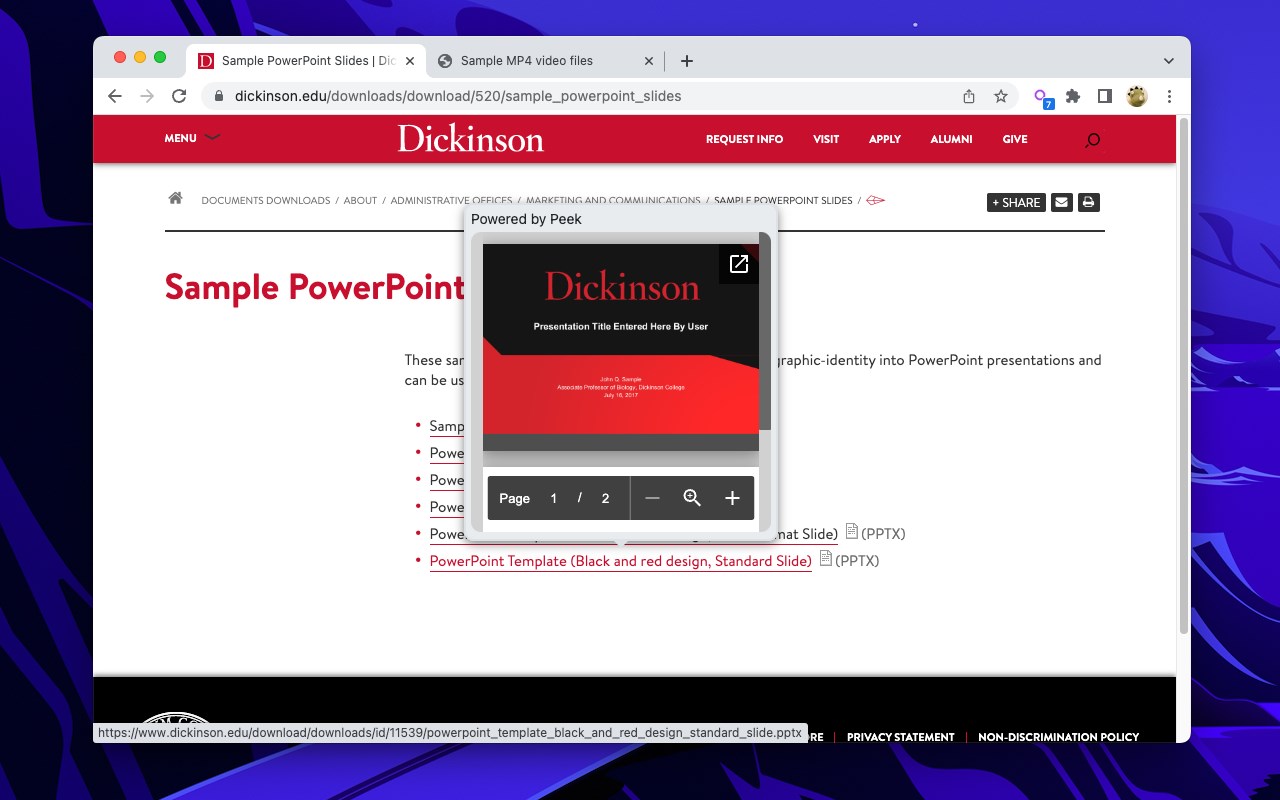Print this page using printer icon
This screenshot has width=1280, height=800.
1089,202
